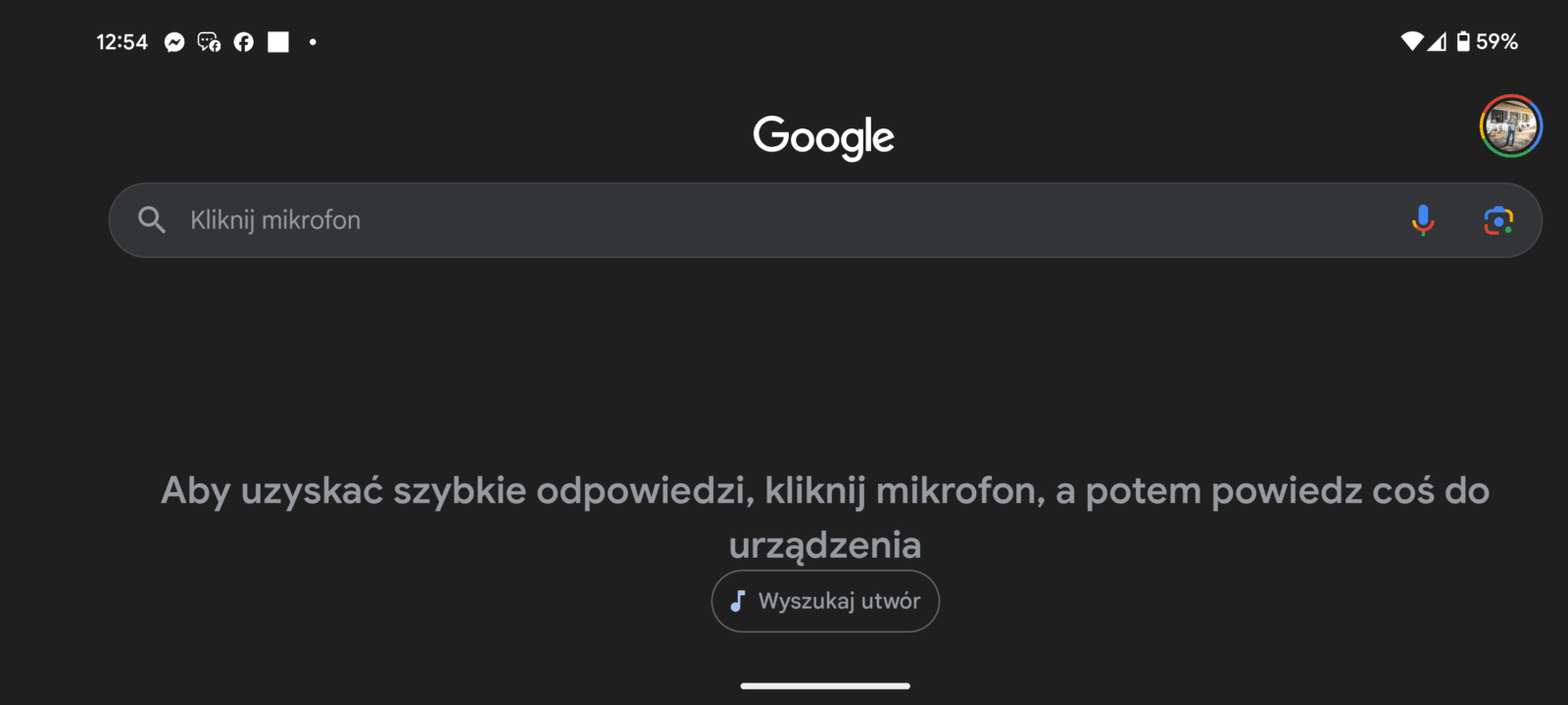Select the magnifying glass search icon
Screen dimensions: 1568x705
click(x=152, y=220)
